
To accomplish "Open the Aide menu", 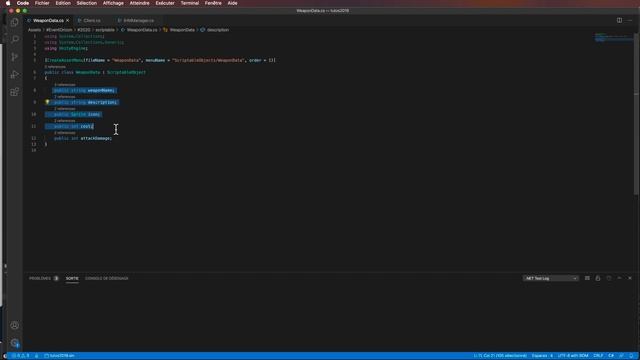I will click(232, 3).
